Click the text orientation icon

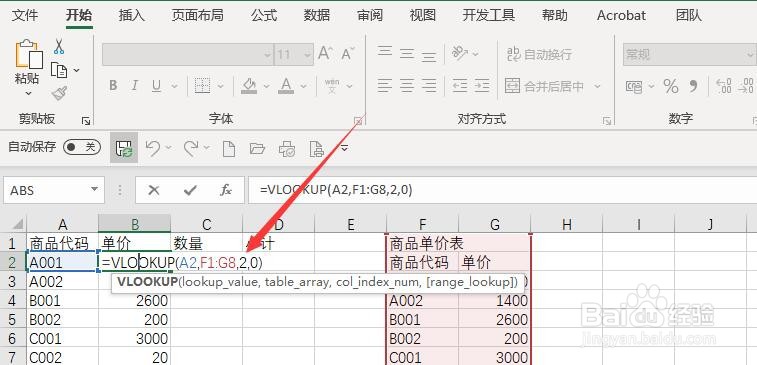coord(460,53)
